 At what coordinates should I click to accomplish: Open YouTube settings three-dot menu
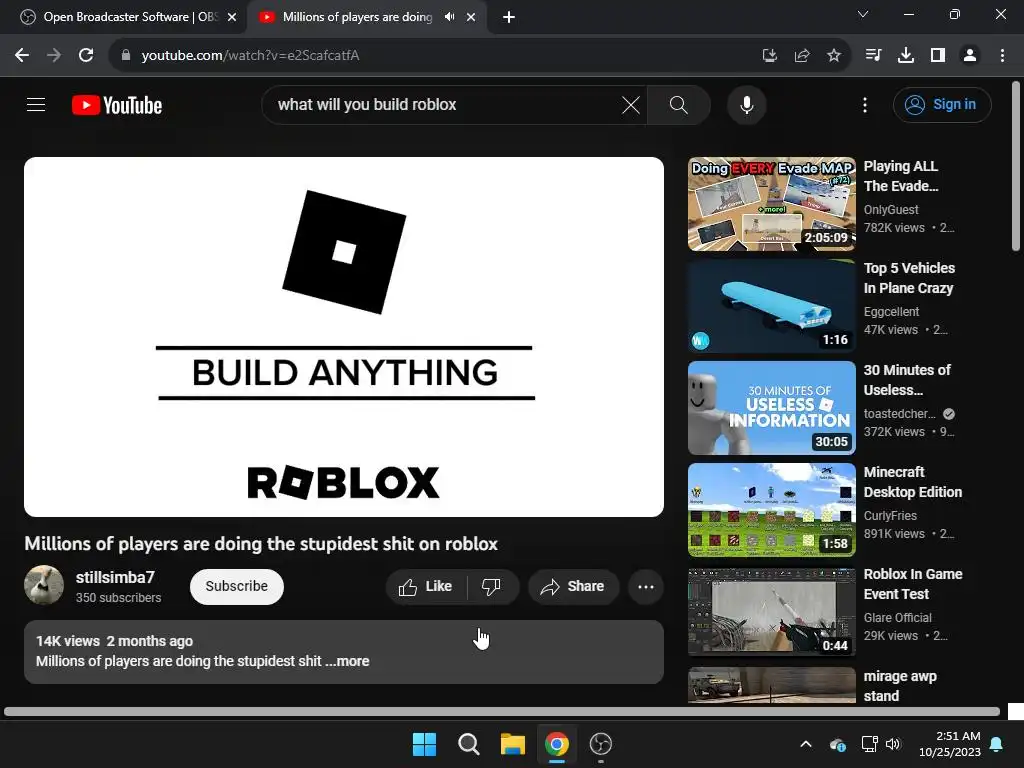[x=865, y=104]
